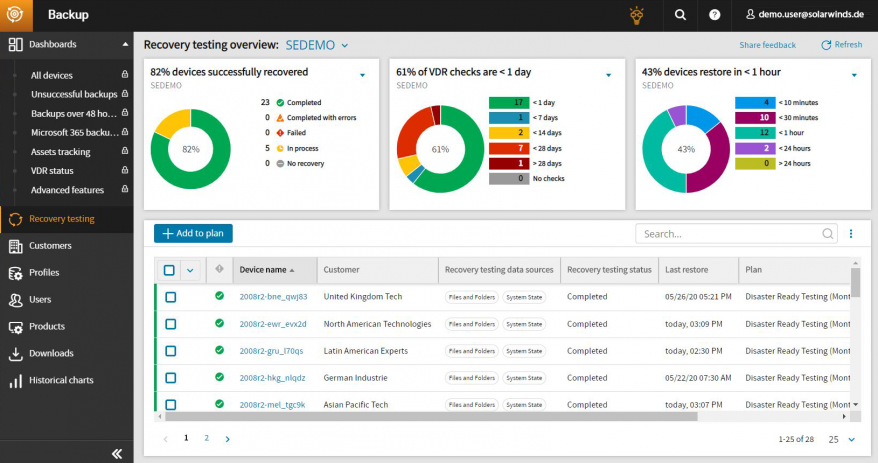This screenshot has width=878, height=463.
Task: Click the status column header diamond icon
Action: pyautogui.click(x=220, y=269)
